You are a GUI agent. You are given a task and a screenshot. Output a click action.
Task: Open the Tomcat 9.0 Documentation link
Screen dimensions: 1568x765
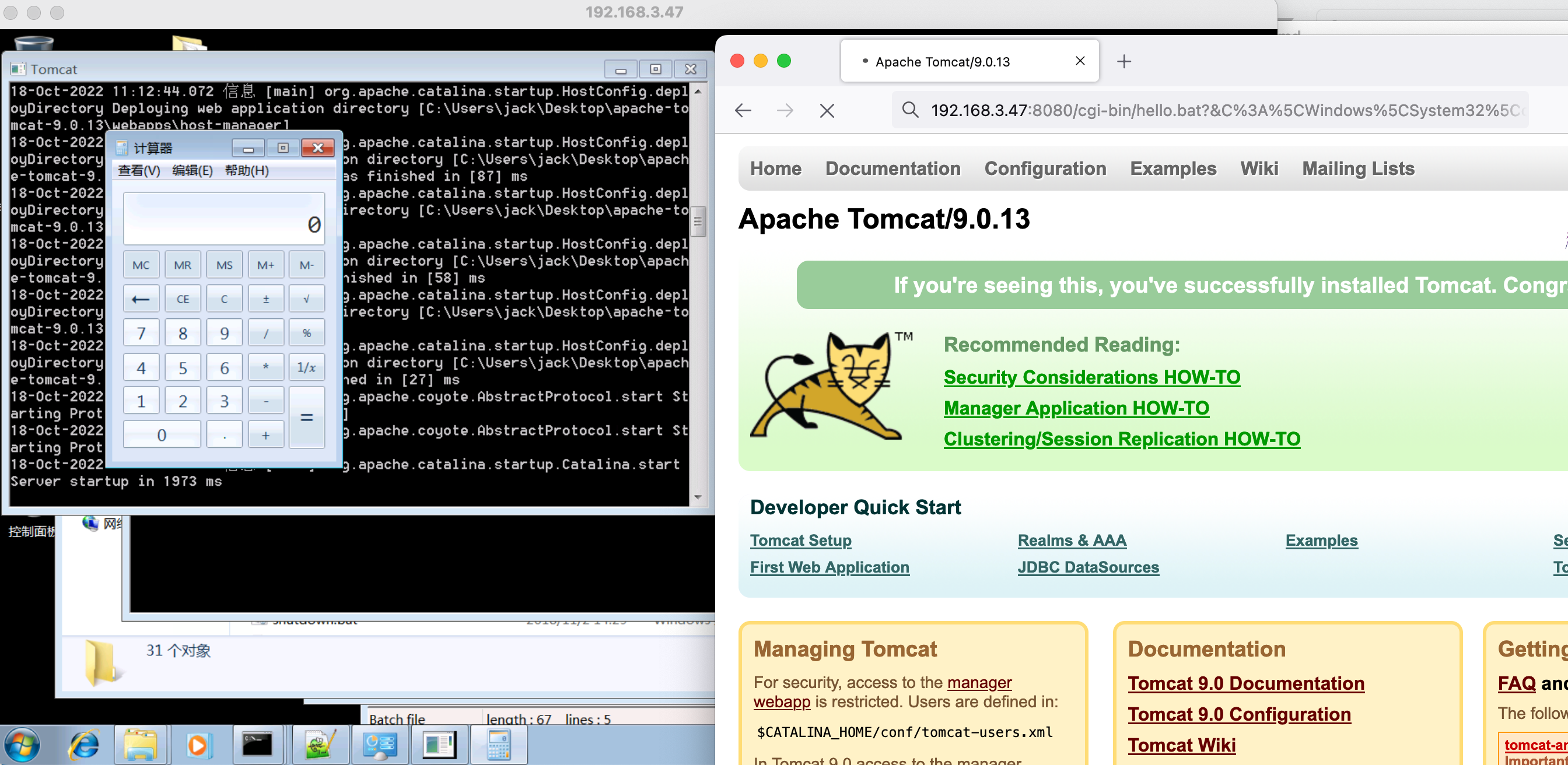point(1245,683)
